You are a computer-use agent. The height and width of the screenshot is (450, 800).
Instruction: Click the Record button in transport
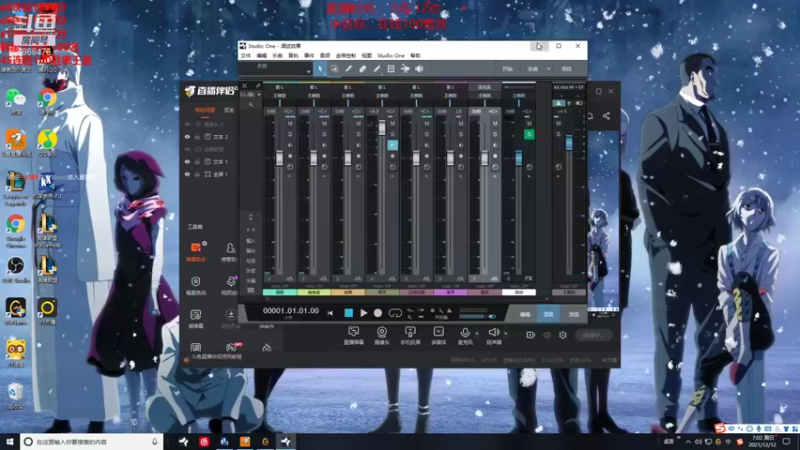pyautogui.click(x=378, y=313)
